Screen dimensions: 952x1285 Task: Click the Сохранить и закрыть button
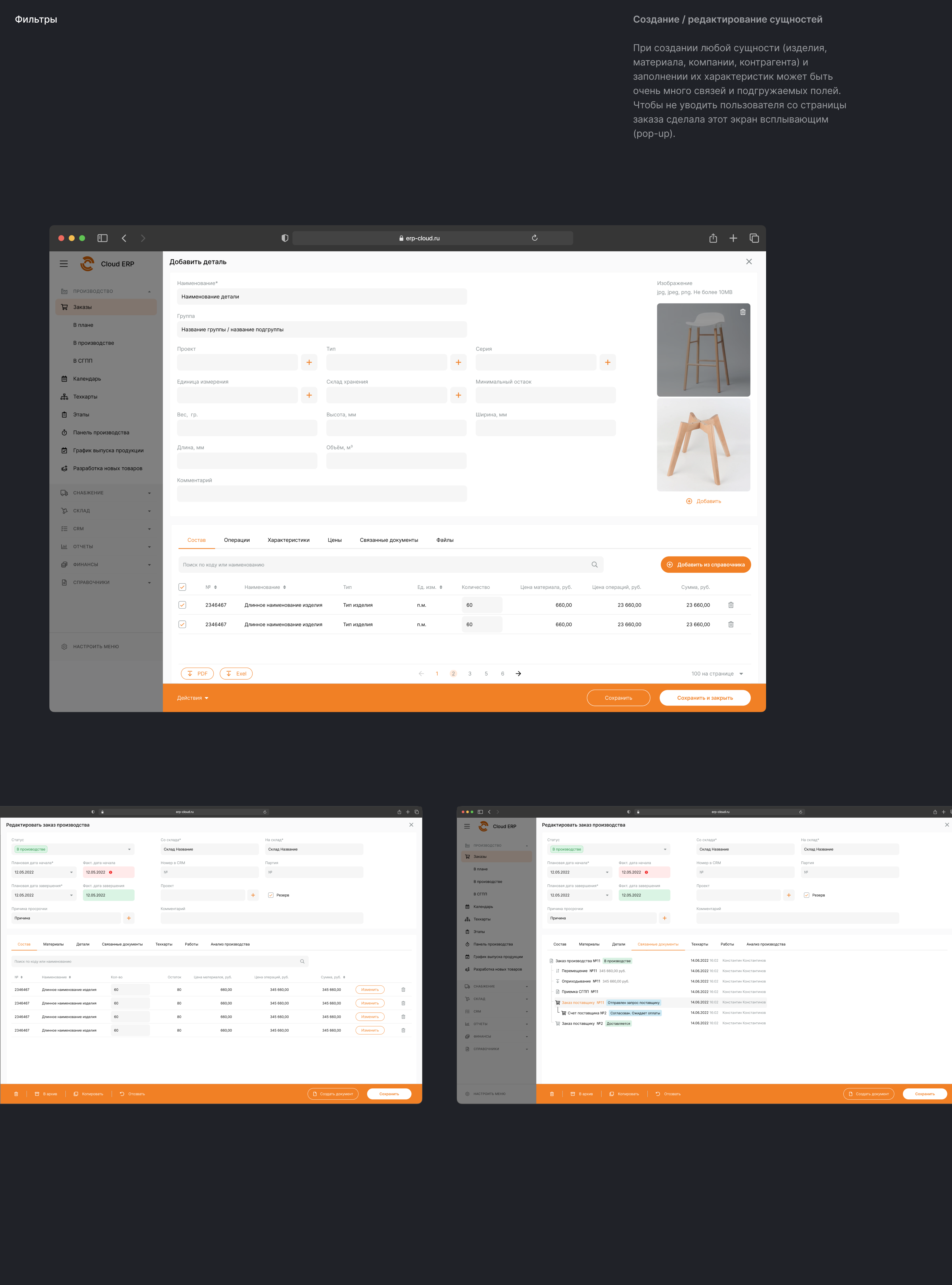pyautogui.click(x=704, y=698)
